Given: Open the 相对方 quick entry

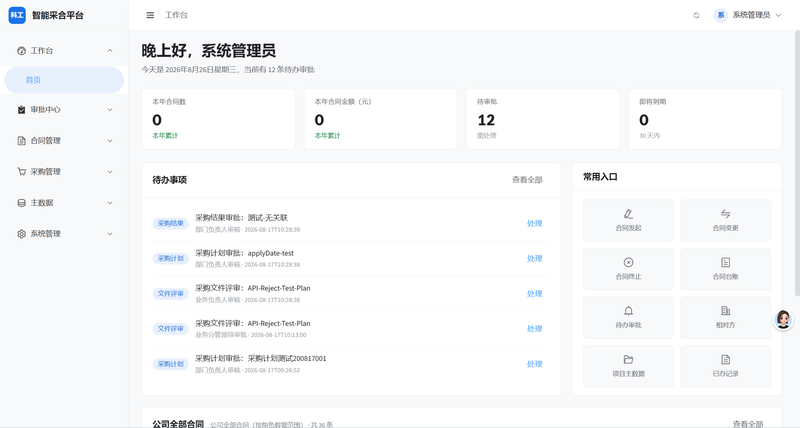Looking at the screenshot, I should [x=725, y=317].
